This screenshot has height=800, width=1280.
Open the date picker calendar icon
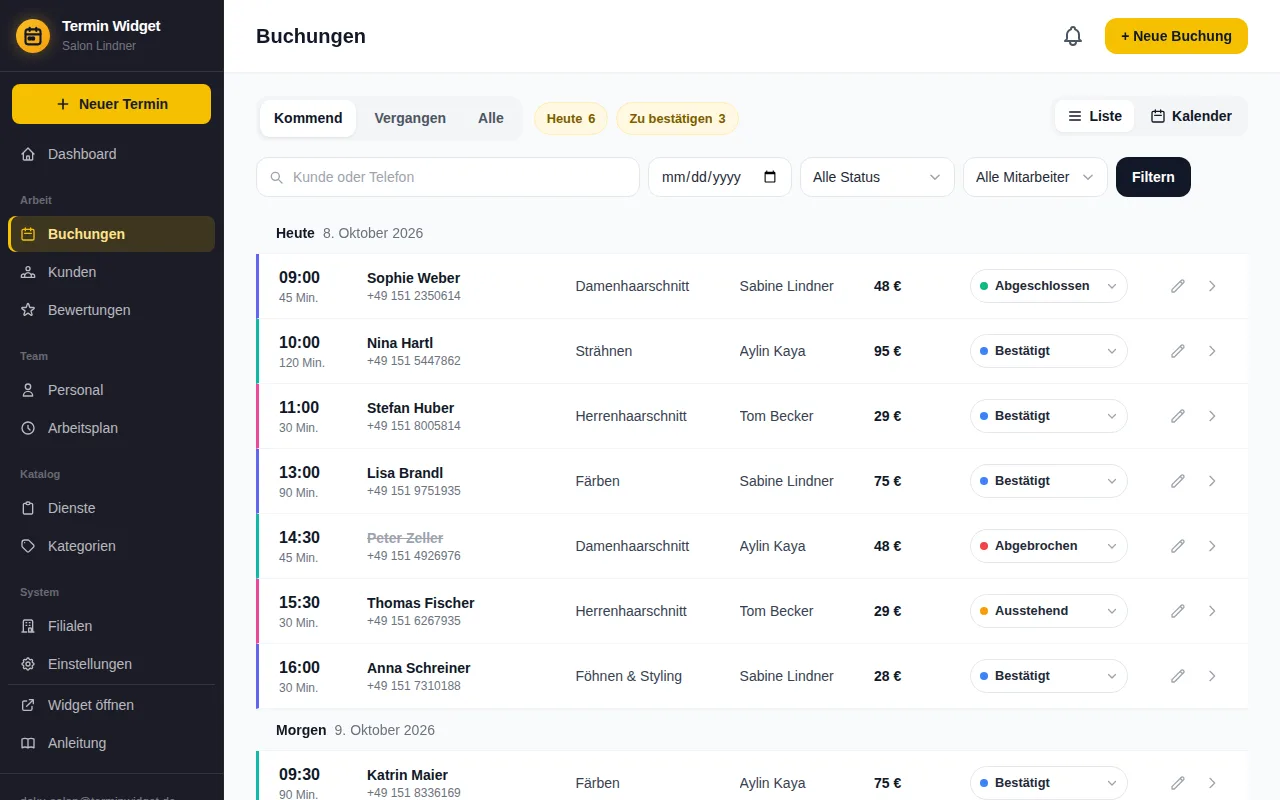(770, 177)
